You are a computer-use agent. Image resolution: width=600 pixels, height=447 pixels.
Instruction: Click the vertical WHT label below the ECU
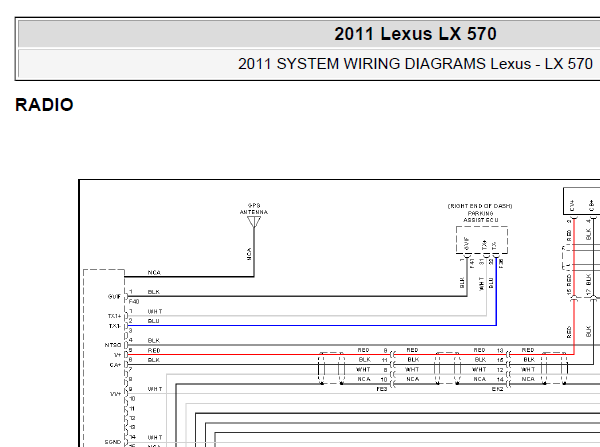coord(481,284)
